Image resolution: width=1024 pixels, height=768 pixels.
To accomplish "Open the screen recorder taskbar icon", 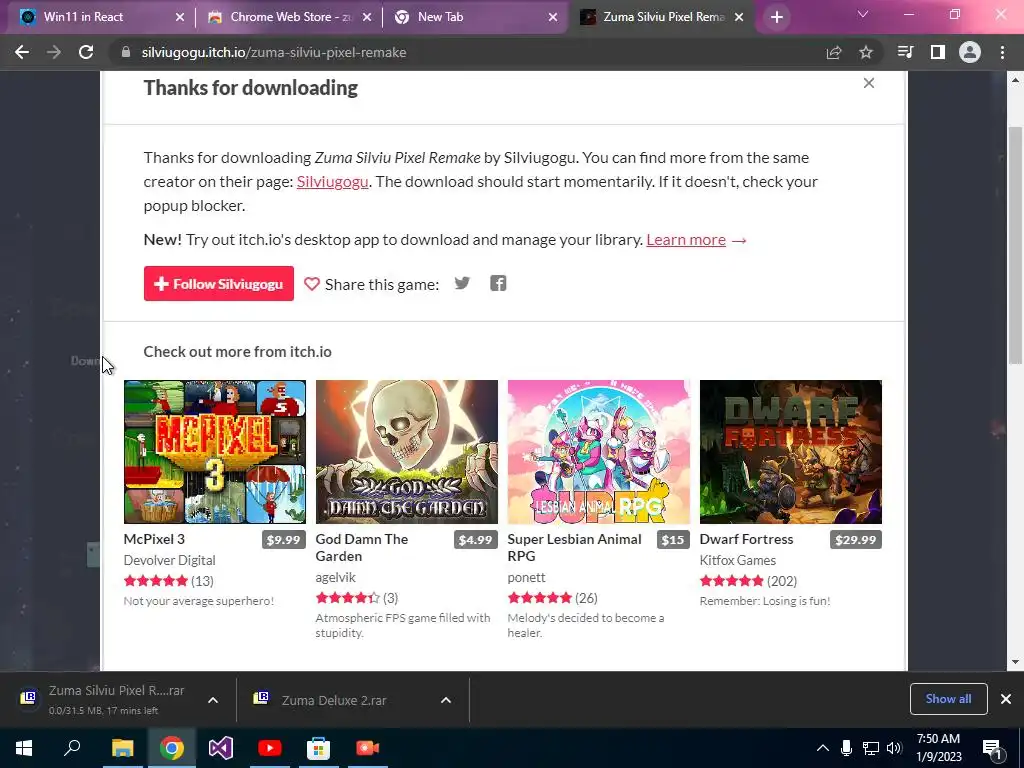I will coord(368,748).
